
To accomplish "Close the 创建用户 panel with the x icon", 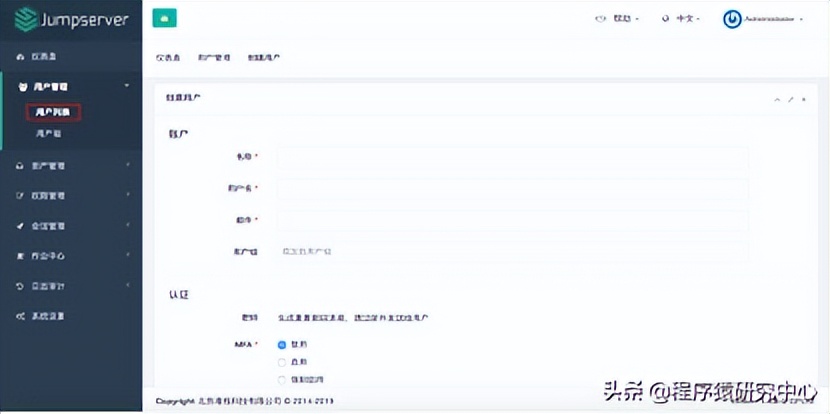I will click(x=804, y=100).
